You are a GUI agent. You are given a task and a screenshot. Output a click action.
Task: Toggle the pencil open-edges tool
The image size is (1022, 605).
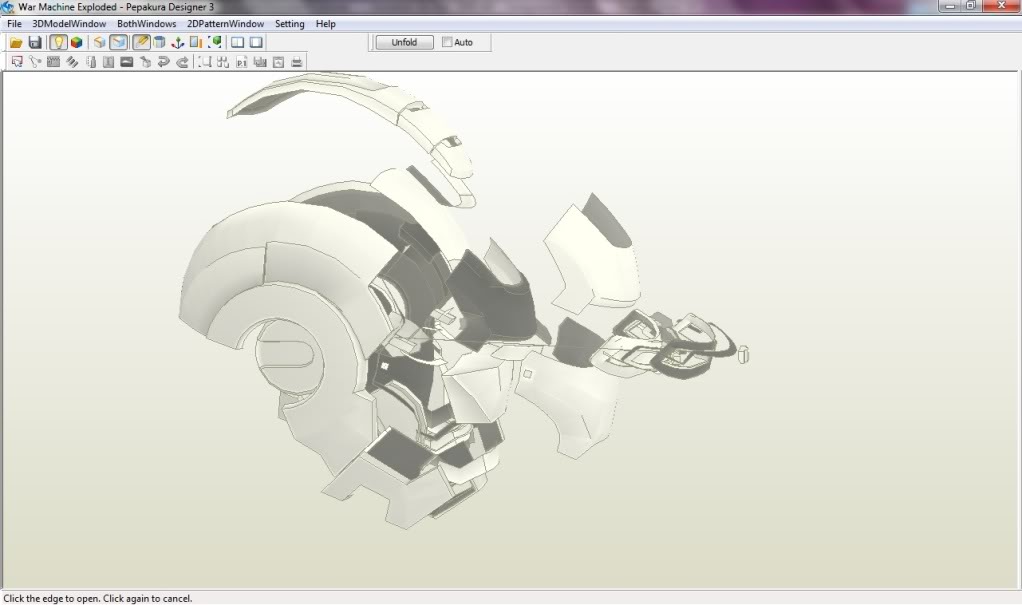141,42
